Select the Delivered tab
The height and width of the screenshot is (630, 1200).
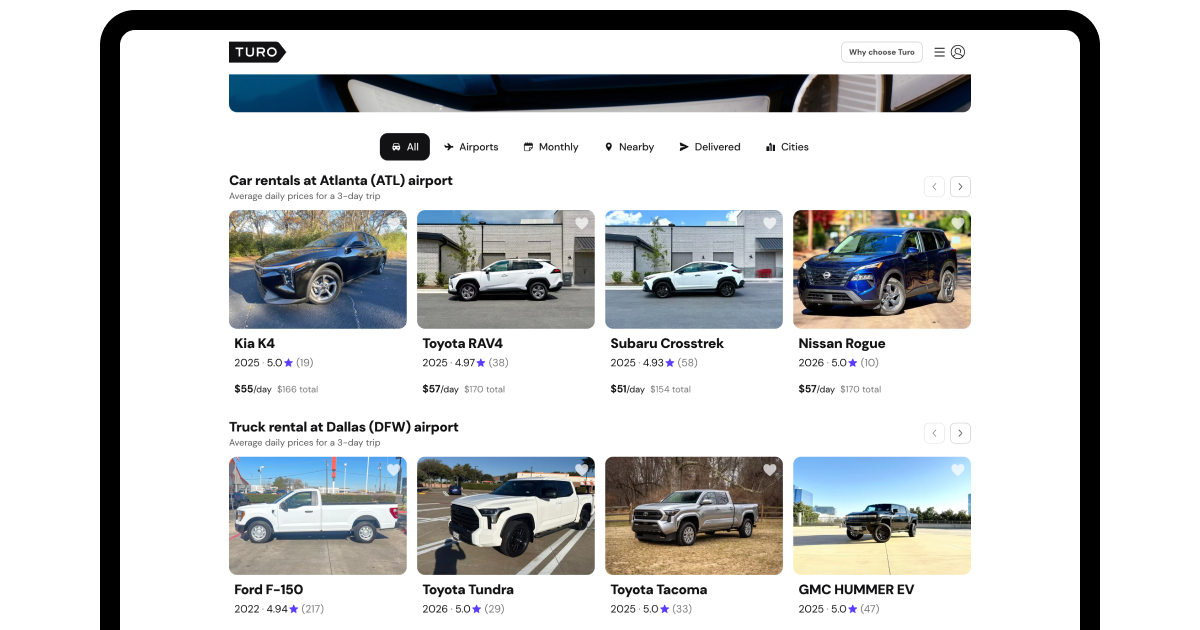(x=709, y=147)
